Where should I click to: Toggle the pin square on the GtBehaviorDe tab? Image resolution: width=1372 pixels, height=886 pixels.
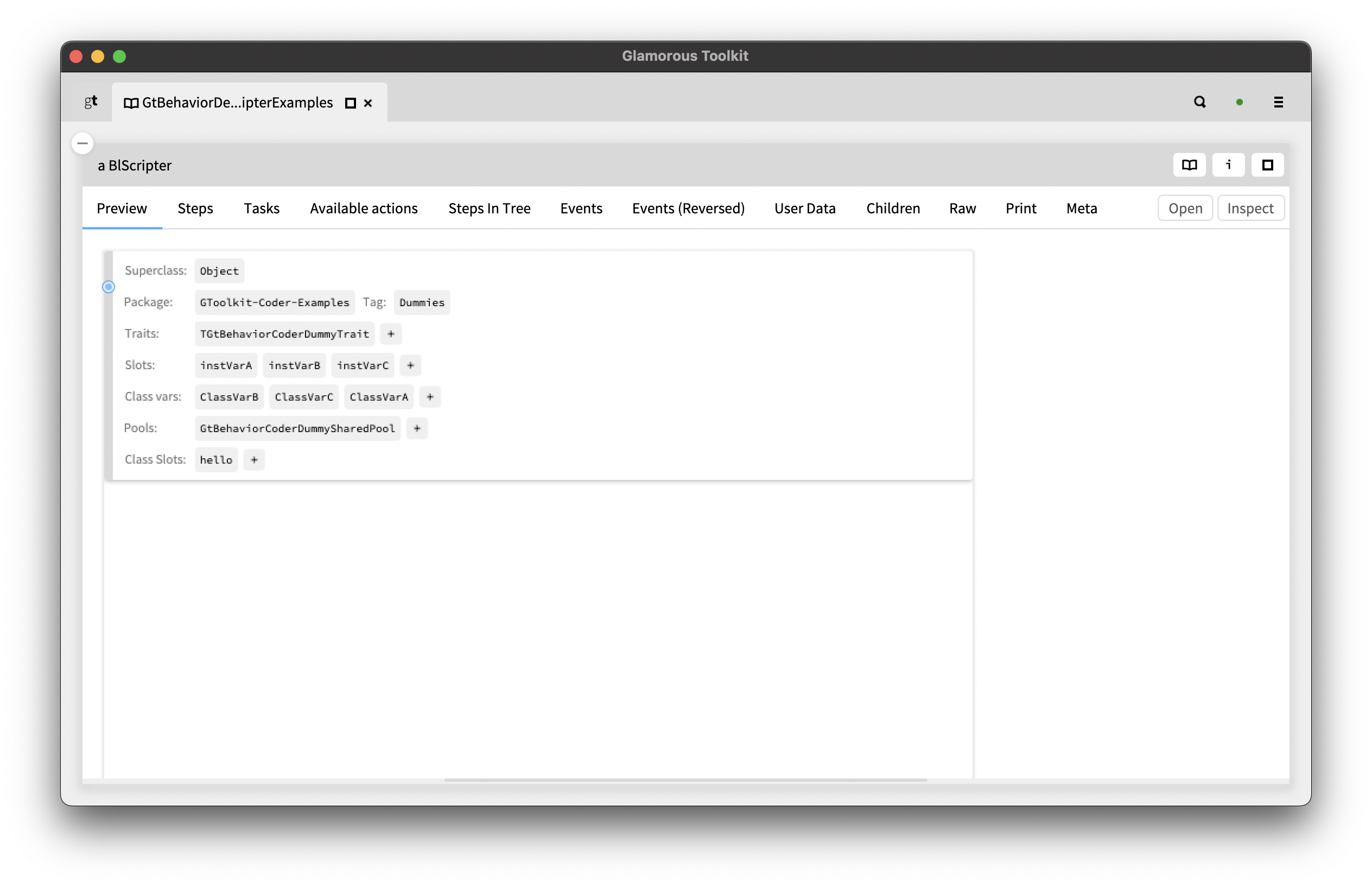click(x=350, y=103)
